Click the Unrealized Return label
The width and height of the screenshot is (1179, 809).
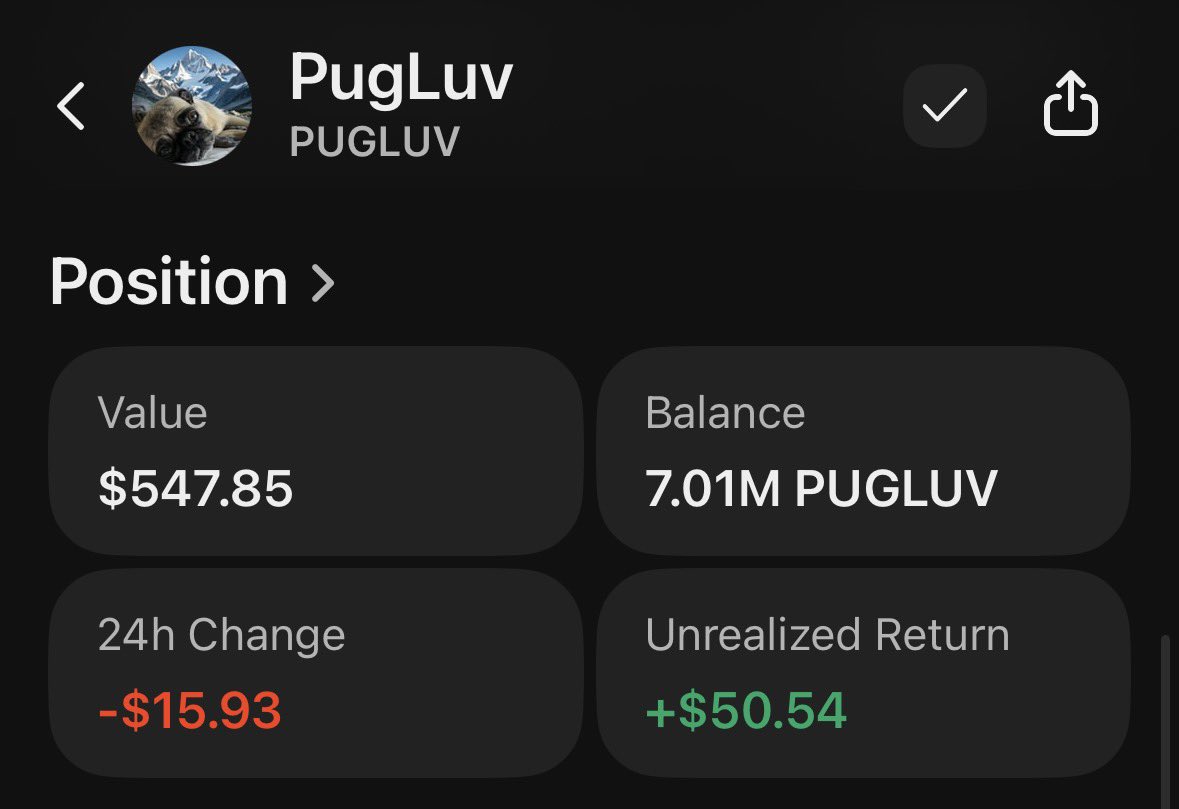(827, 635)
